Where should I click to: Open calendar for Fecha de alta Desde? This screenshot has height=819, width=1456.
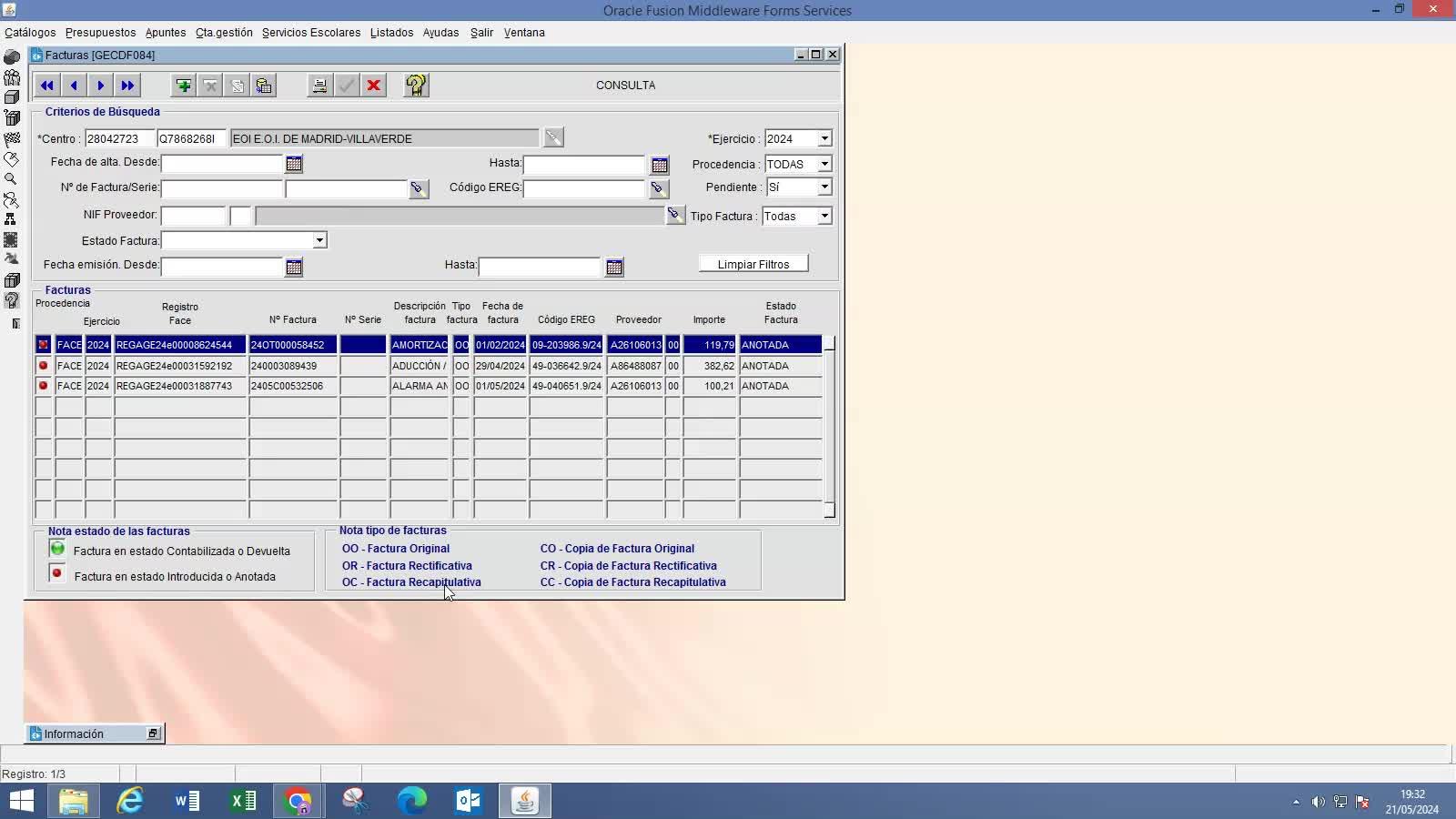coord(294,164)
